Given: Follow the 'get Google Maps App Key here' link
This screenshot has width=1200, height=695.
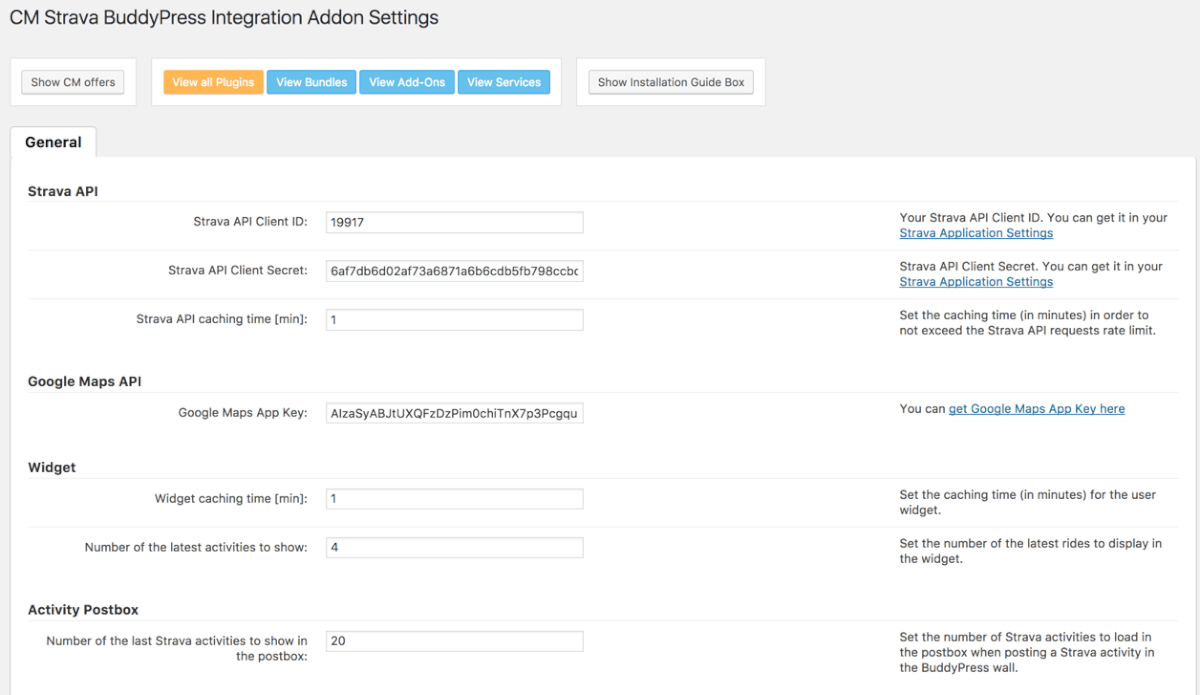Looking at the screenshot, I should [1036, 409].
